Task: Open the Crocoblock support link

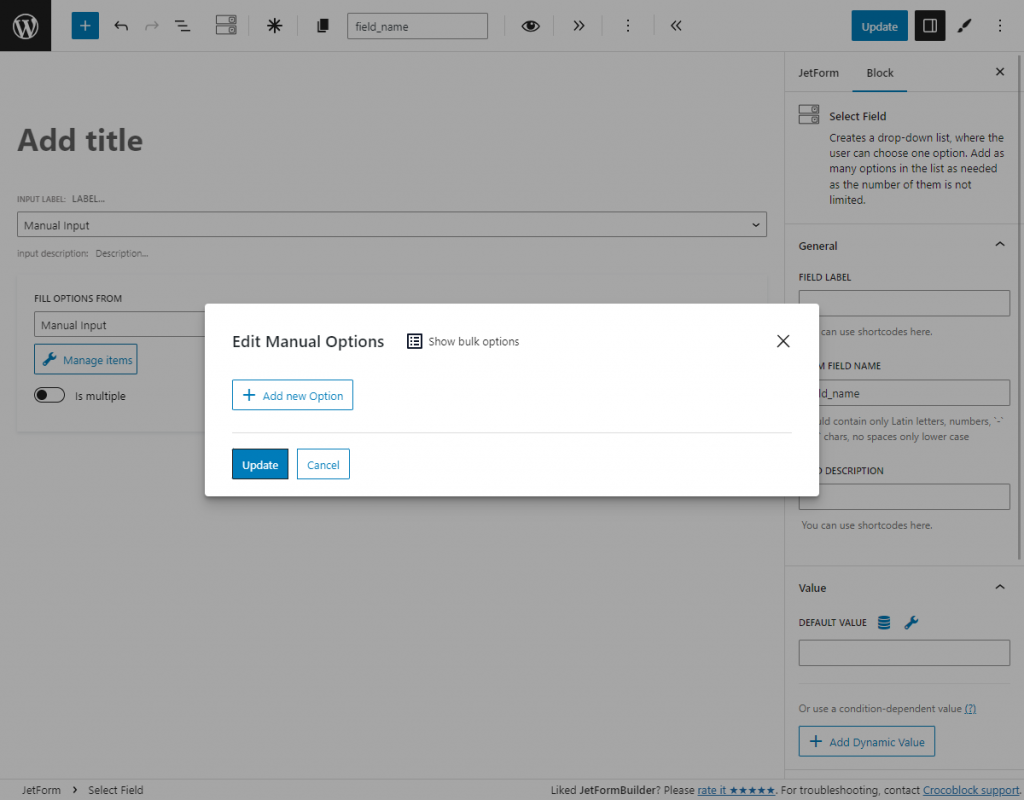Action: click(969, 789)
